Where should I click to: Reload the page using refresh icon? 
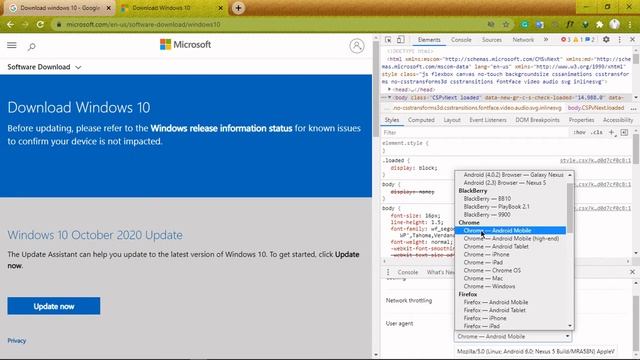(40, 24)
